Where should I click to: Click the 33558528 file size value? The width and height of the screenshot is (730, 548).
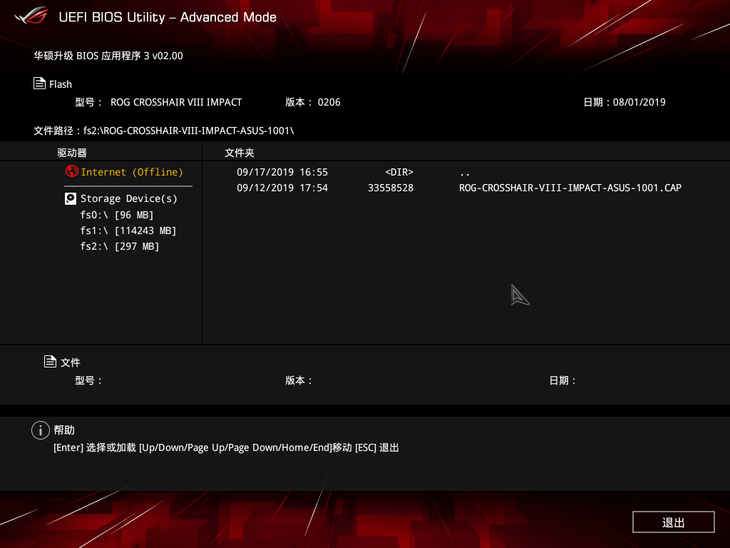click(391, 188)
